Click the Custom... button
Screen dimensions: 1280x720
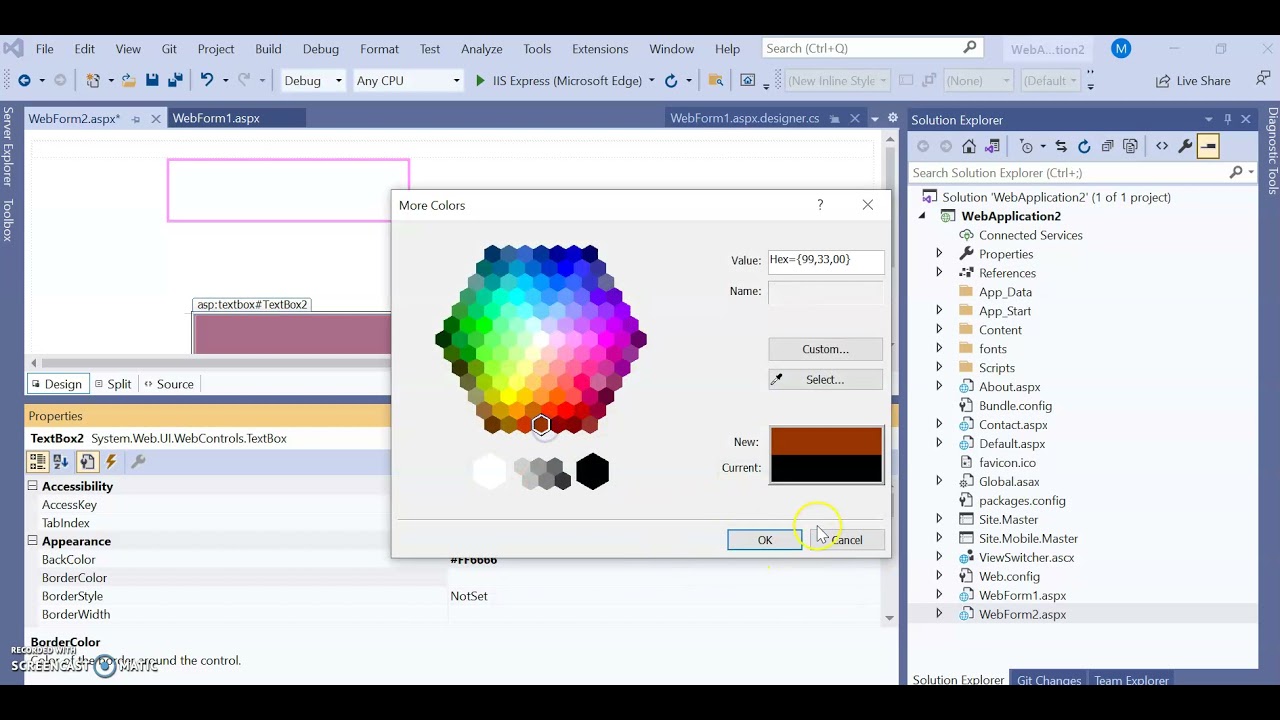[826, 349]
